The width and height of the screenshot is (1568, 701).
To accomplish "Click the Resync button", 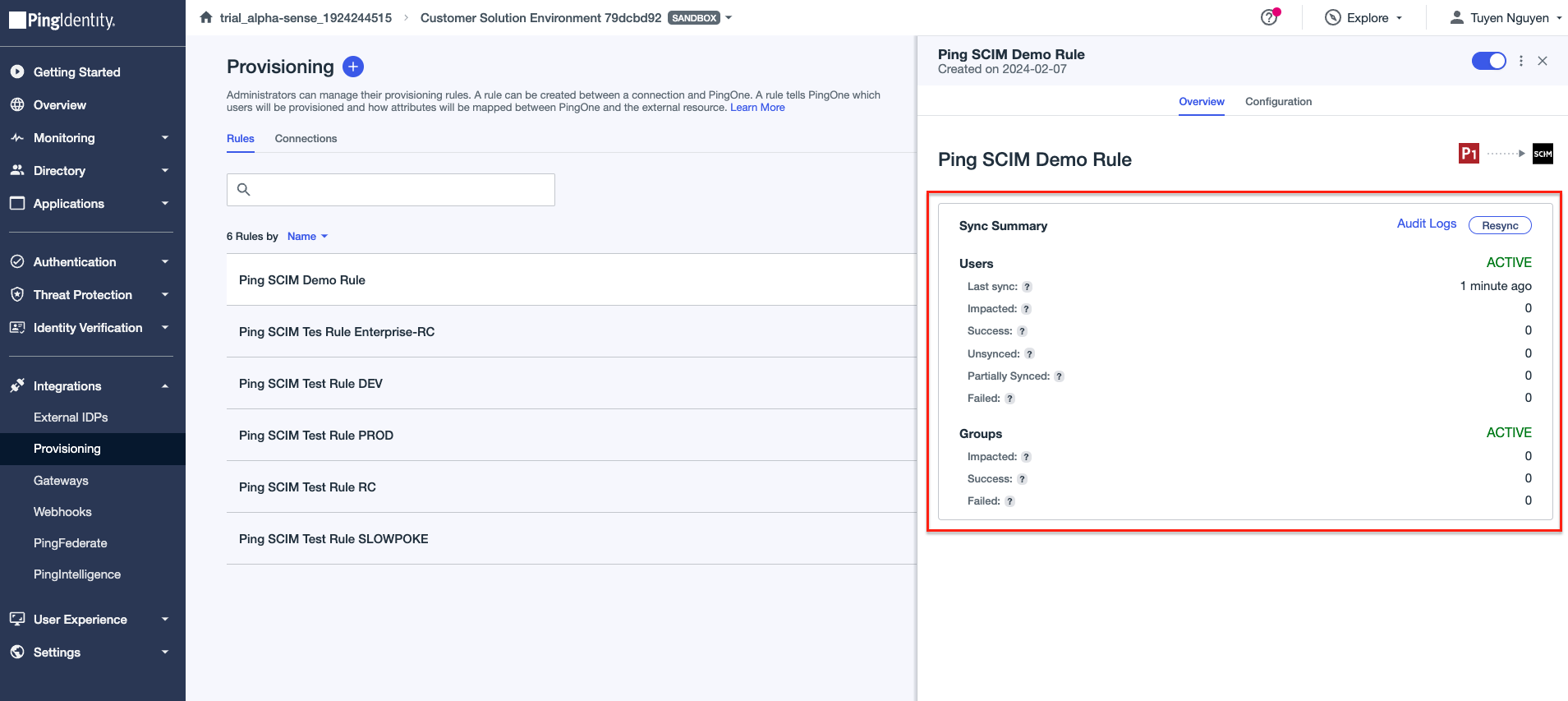I will click(x=1500, y=225).
